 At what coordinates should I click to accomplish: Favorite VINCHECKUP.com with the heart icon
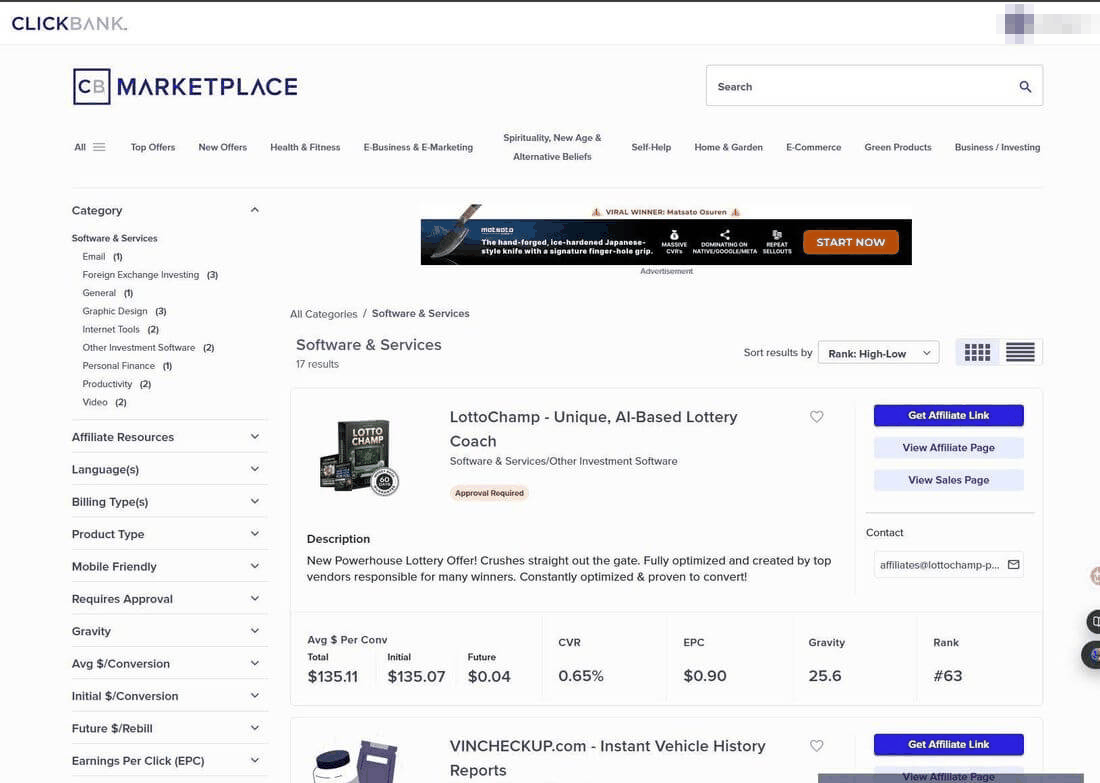817,746
